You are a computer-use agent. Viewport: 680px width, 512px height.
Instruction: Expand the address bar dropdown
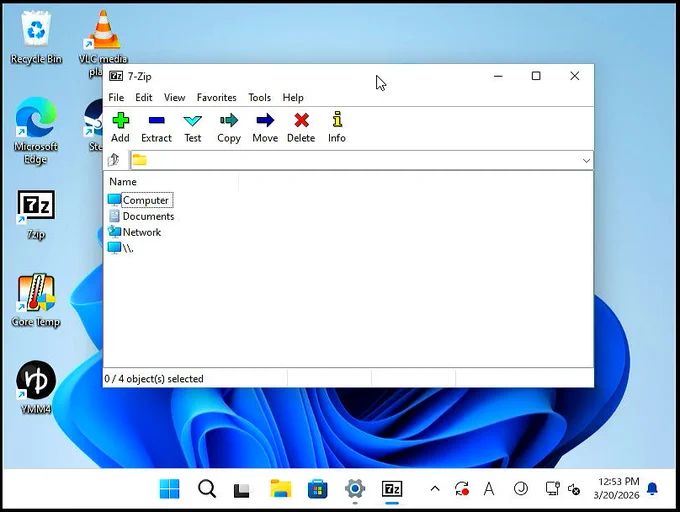pos(586,160)
